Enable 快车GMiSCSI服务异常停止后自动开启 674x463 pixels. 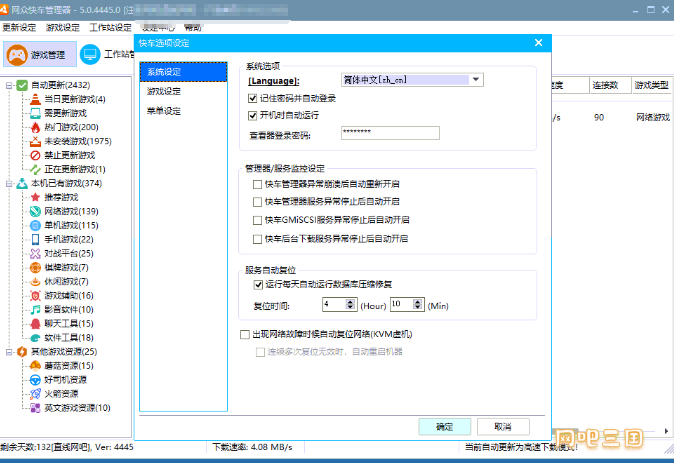click(257, 220)
